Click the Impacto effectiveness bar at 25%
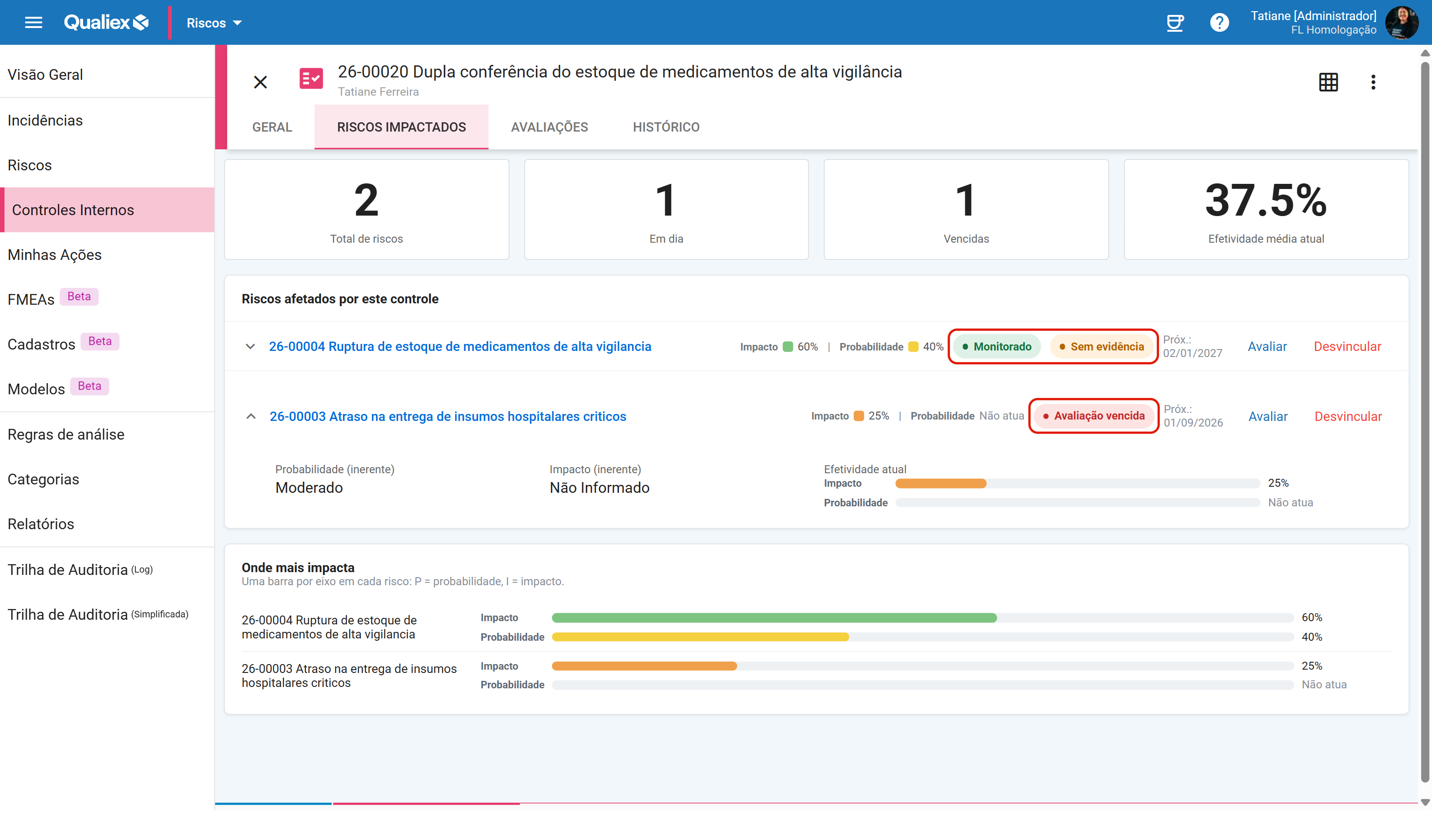The width and height of the screenshot is (1432, 840). click(x=1077, y=483)
